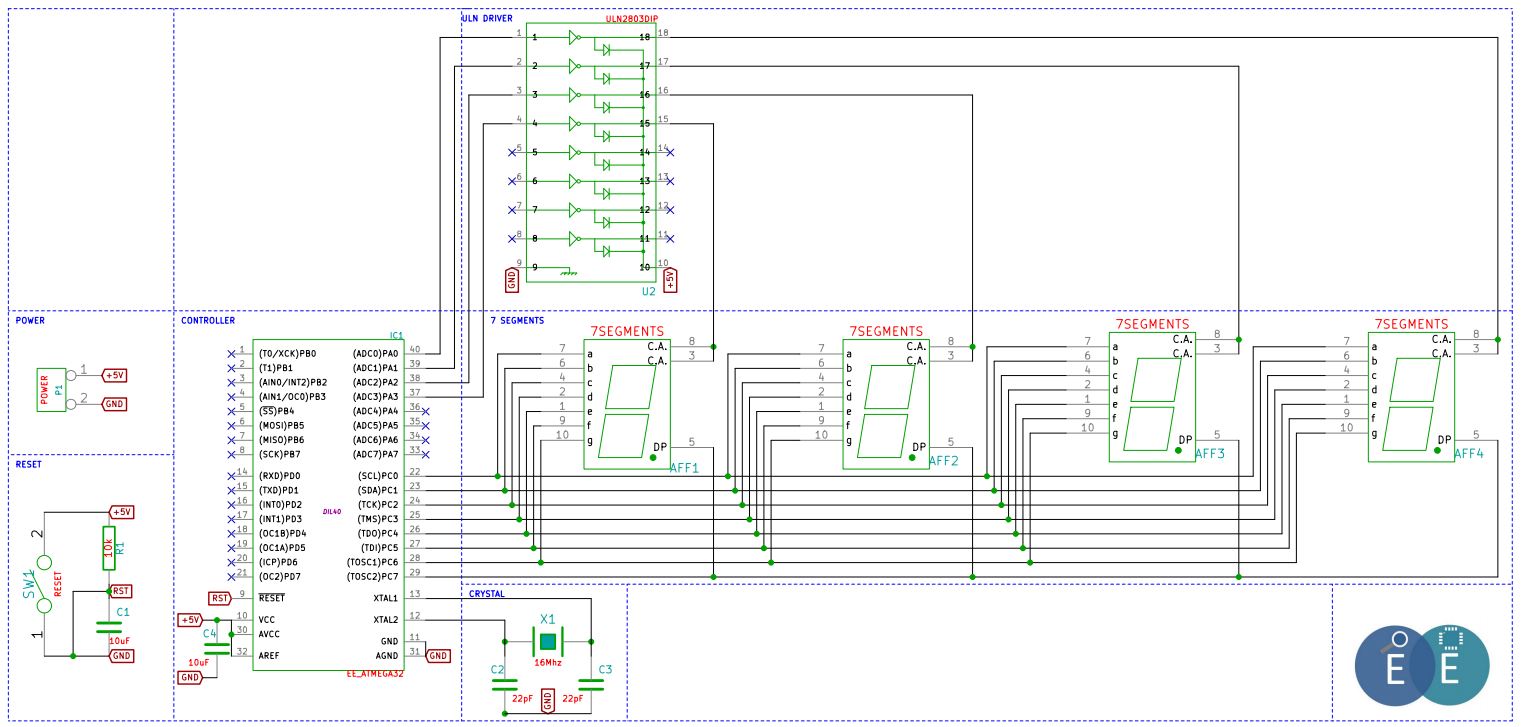
Task: Click the +5V flag at POWER pin 1
Action: pos(115,375)
